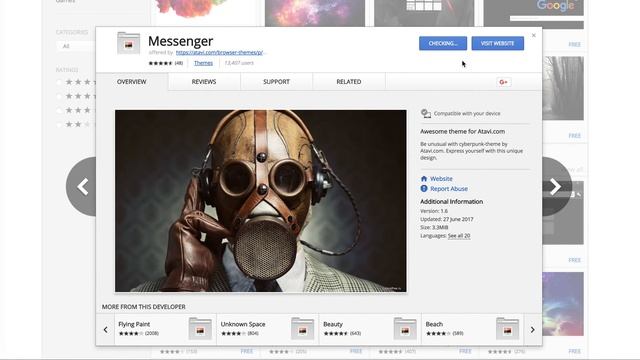Click the Google theme thumbnail in background
This screenshot has height=360, width=640.
click(534, 13)
